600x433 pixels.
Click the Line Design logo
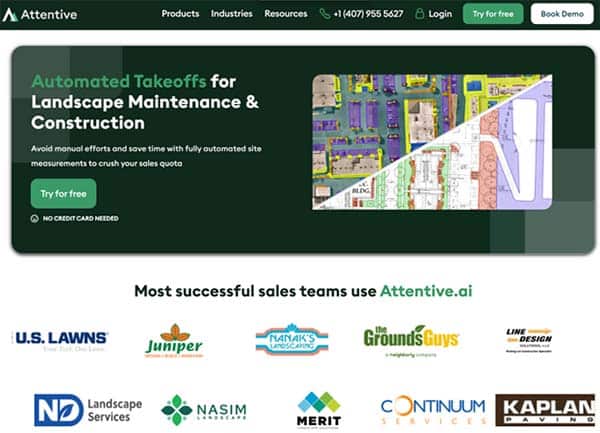coord(529,340)
